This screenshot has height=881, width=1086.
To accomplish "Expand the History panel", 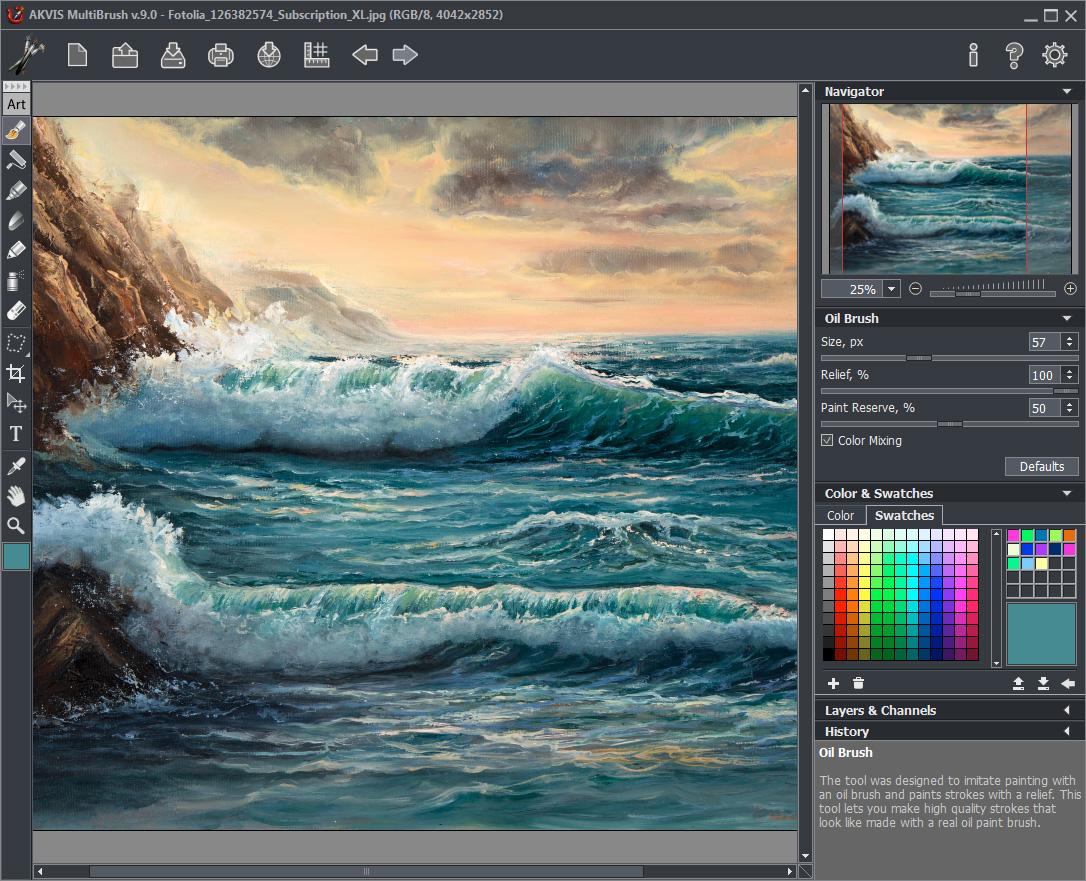I will (1066, 731).
